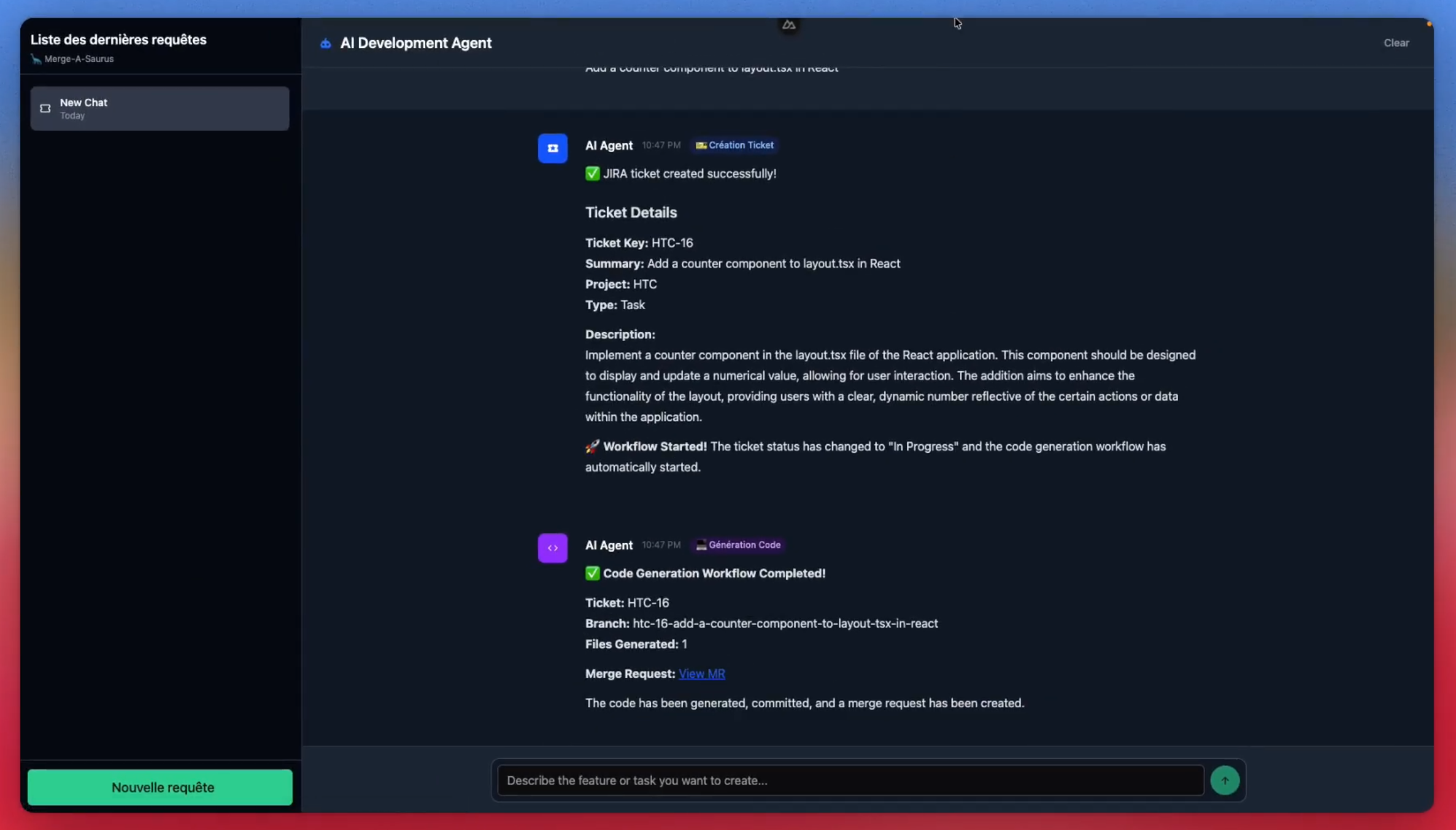Click the green checkmark by JIRA ticket created
The image size is (1456, 830).
[592, 174]
